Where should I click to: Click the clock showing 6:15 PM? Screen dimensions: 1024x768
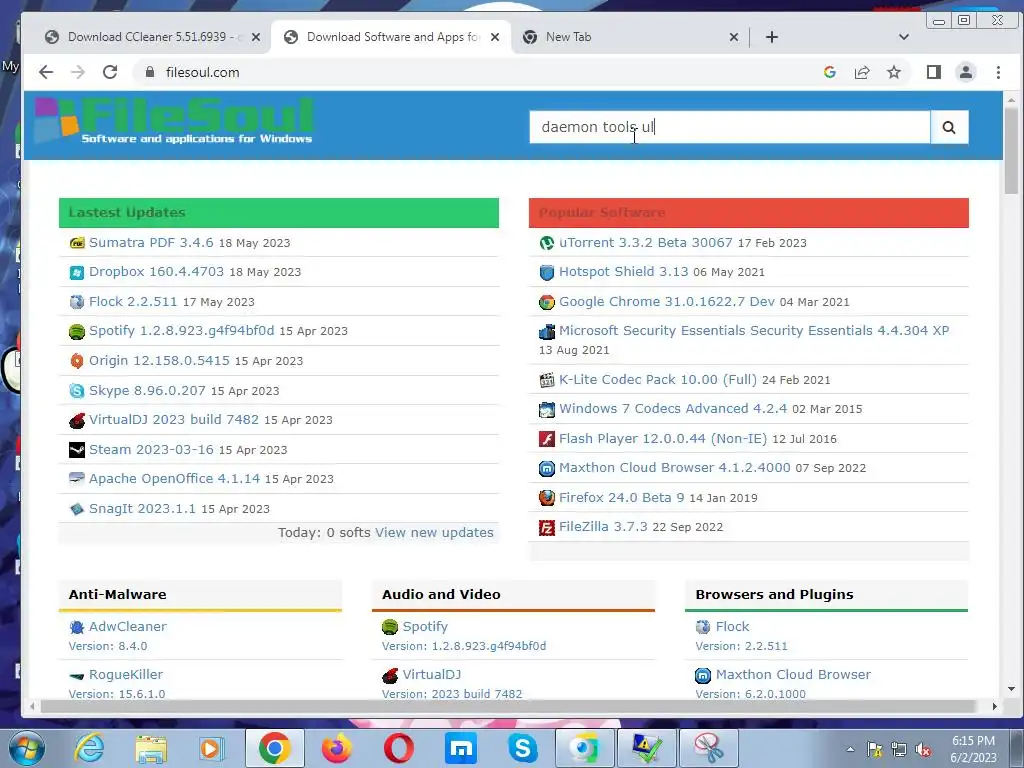(973, 749)
